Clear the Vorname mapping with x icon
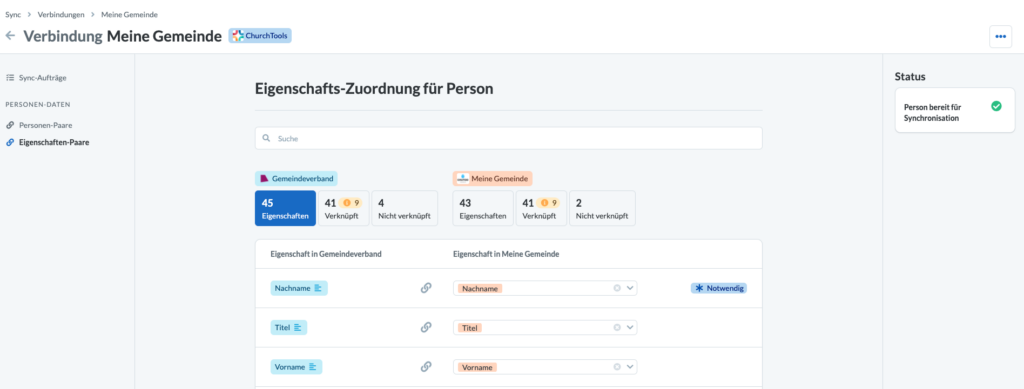The image size is (1024, 389). [616, 367]
